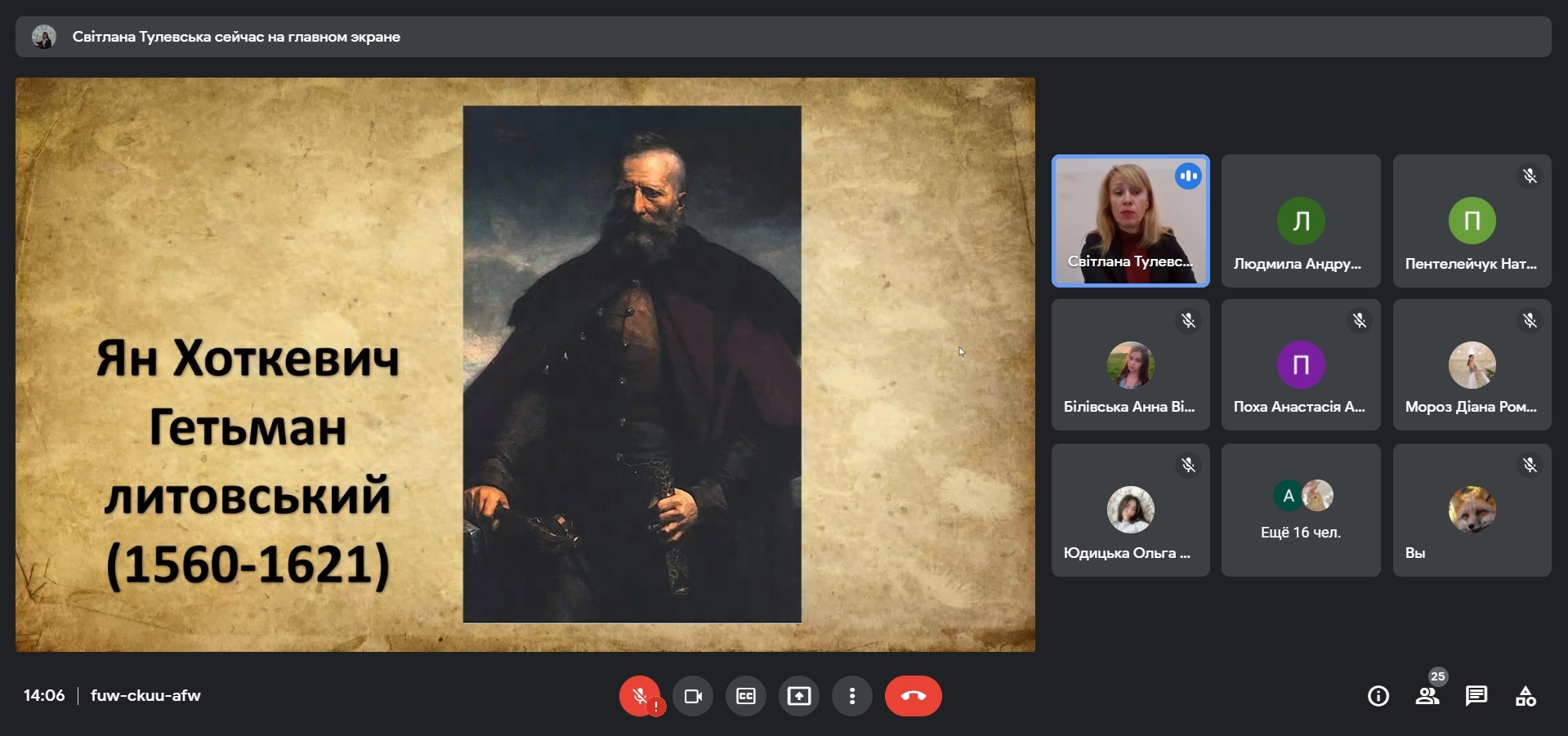Screen dimensions: 1568x736
Task: Click the Людмила Андру... participant tile
Action: tap(1301, 221)
